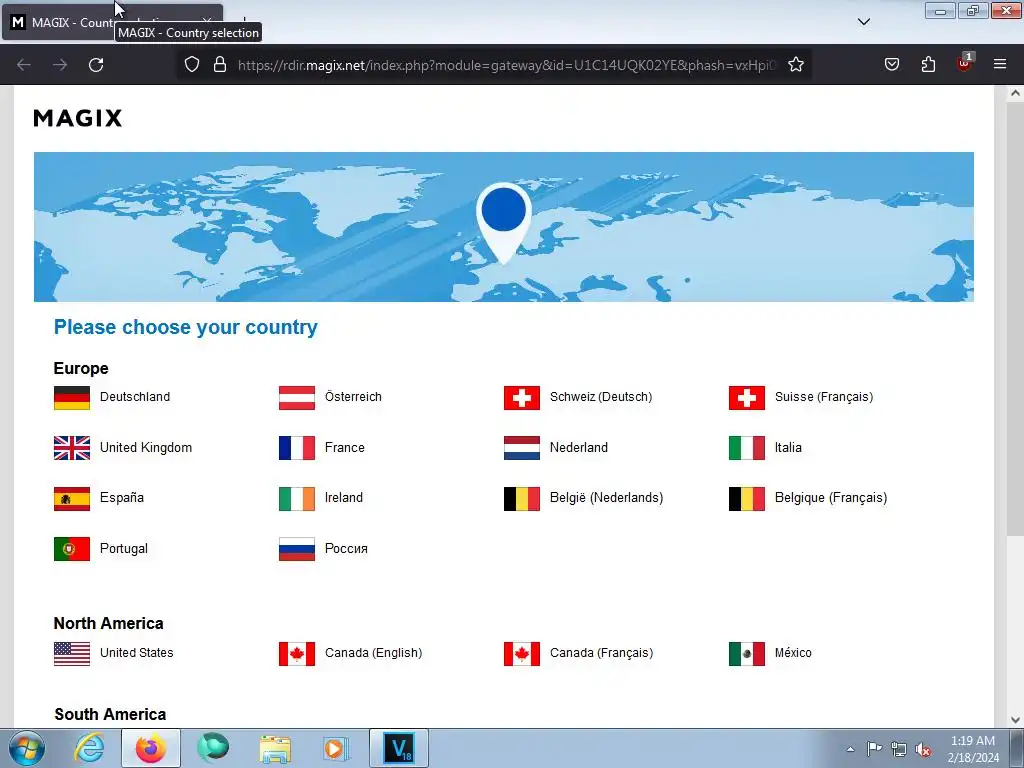Choose the Ireland text link
1024x768 pixels.
click(344, 498)
